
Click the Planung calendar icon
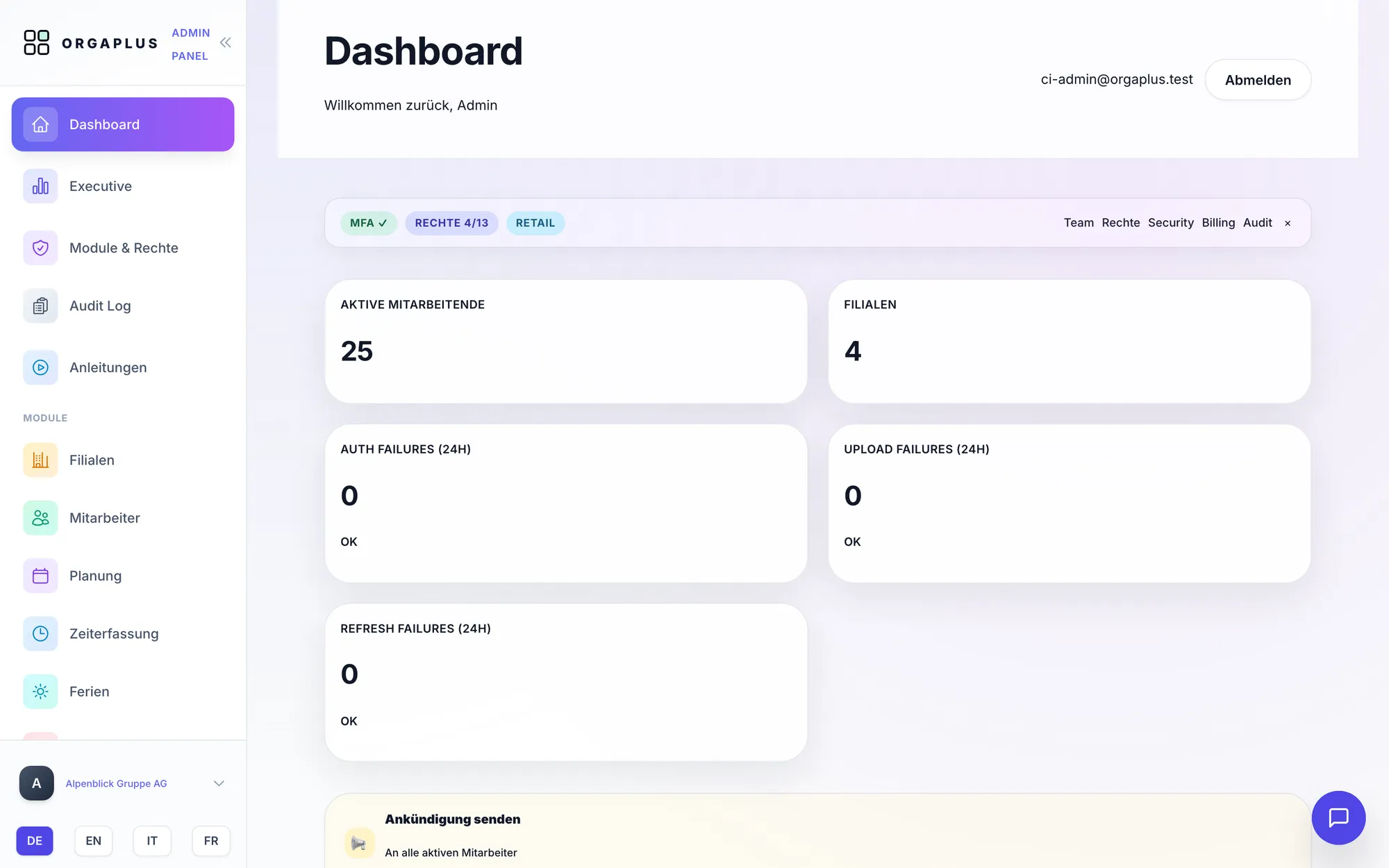coord(40,576)
